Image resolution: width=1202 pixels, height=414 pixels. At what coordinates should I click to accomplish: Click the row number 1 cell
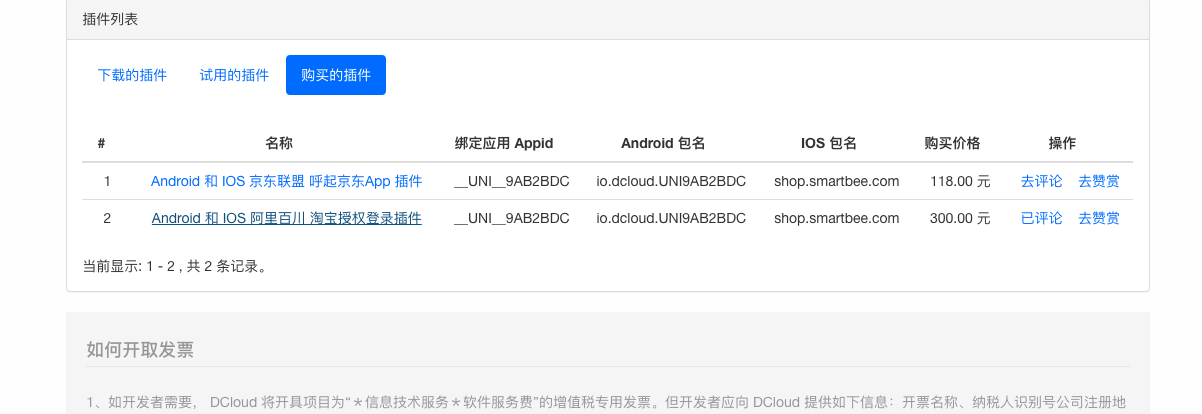(x=107, y=181)
